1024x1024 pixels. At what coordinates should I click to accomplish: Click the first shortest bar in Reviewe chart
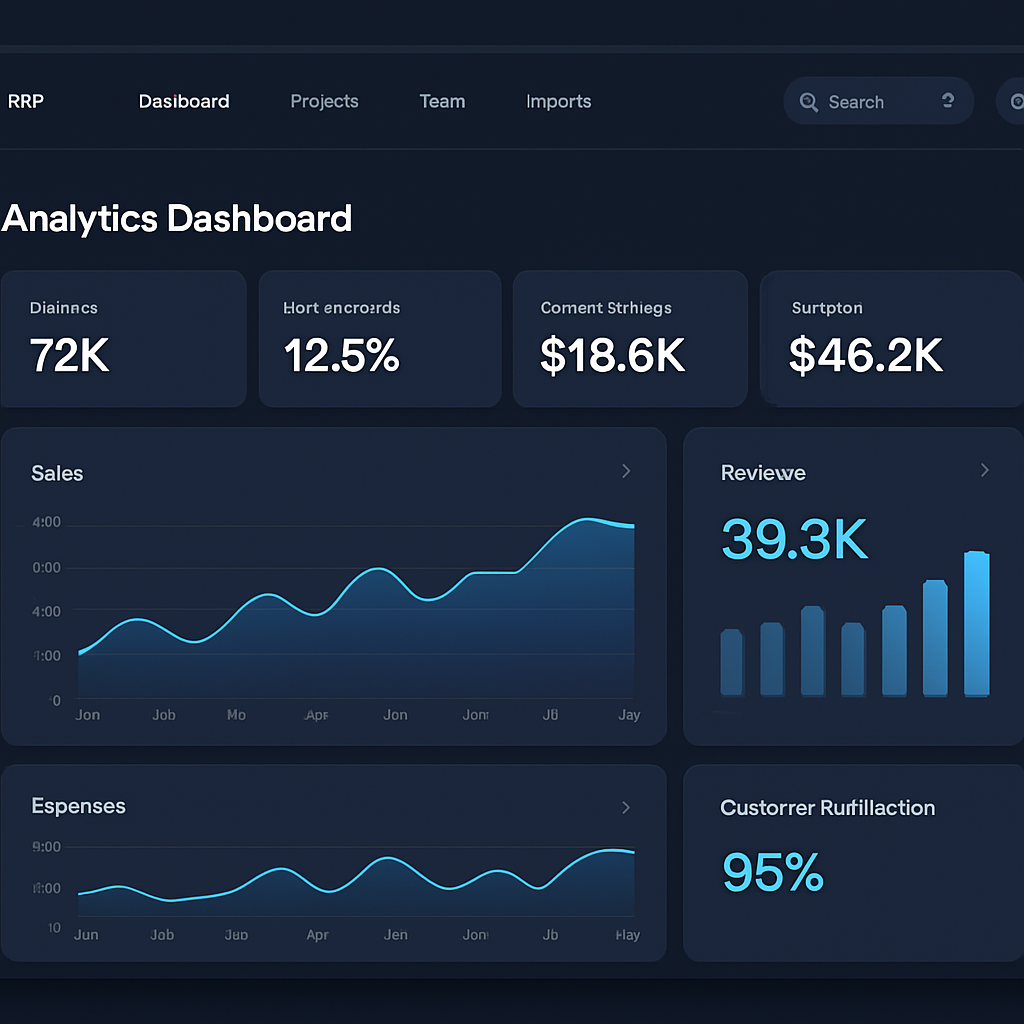(x=731, y=662)
